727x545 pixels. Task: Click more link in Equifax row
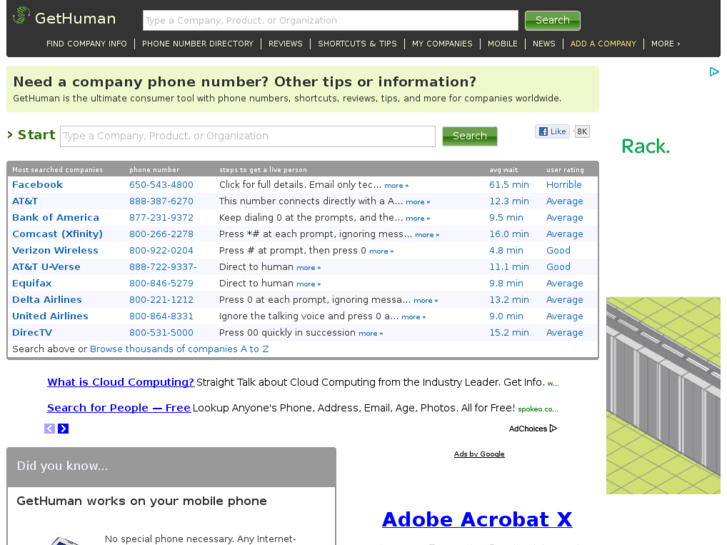308,284
